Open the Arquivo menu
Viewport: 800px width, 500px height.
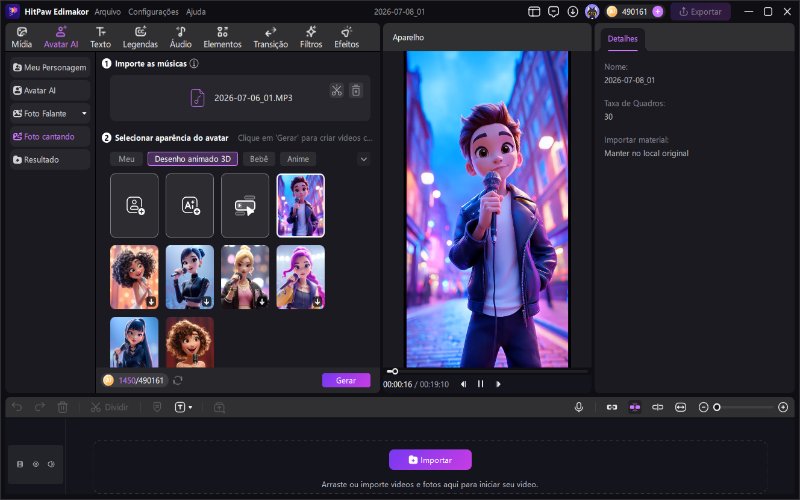click(108, 12)
